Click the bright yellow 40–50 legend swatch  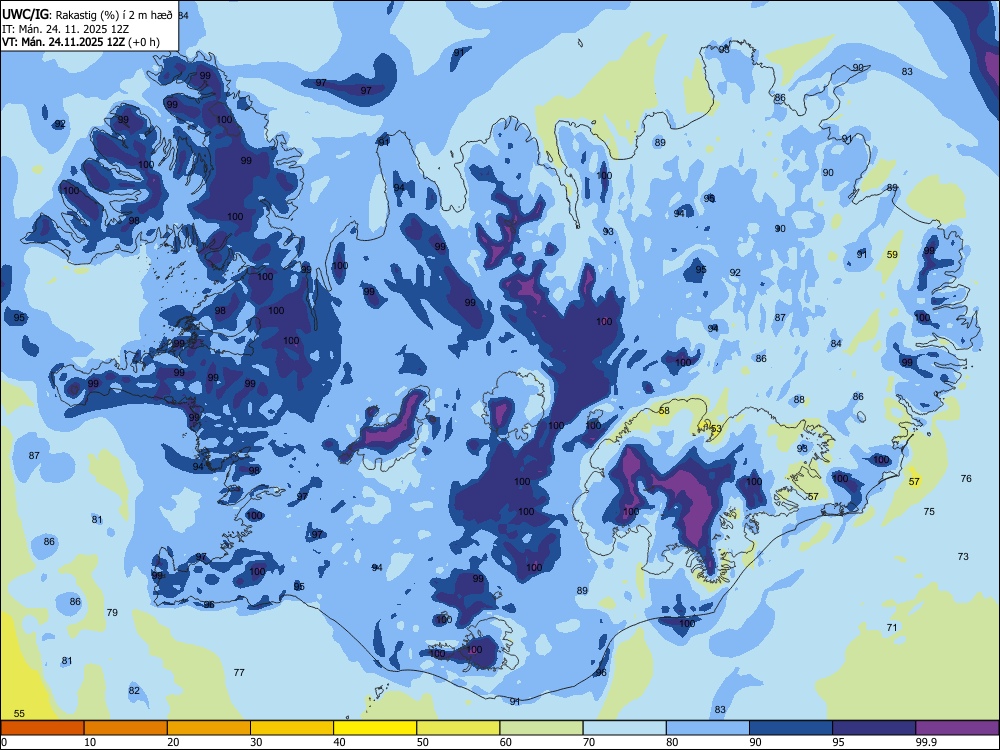375,728
